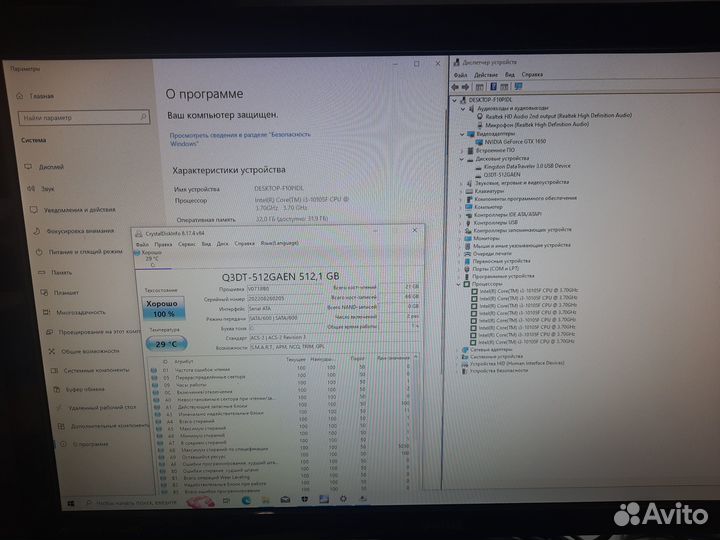Go back in Device Manager toolbar
720x540 pixels.
coord(455,87)
